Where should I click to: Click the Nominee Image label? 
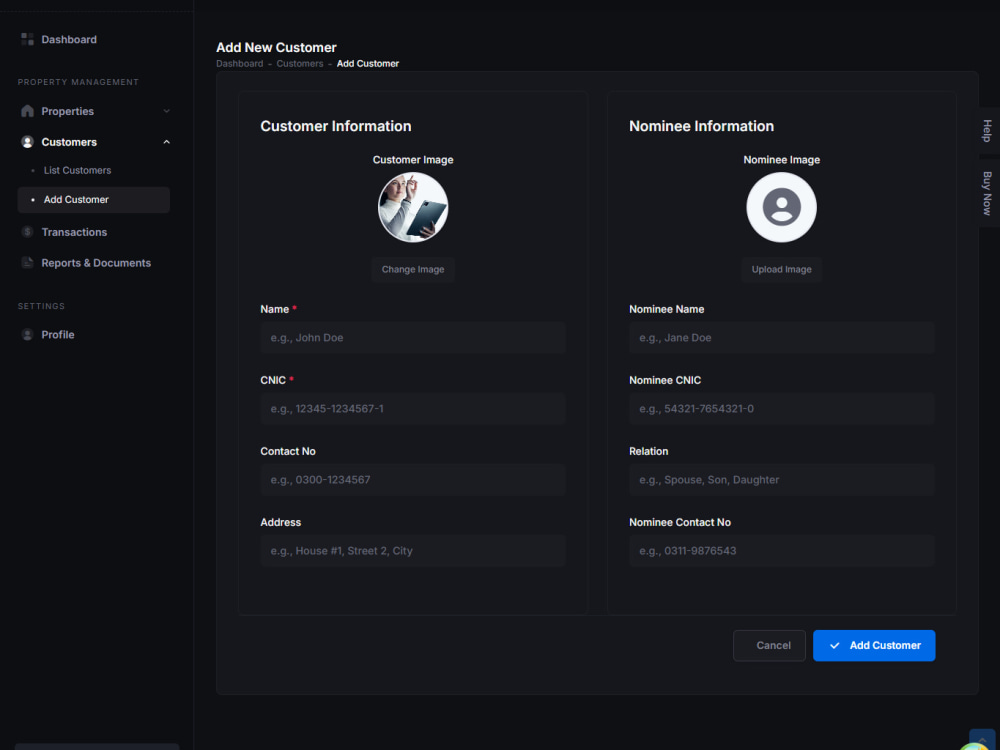coord(781,160)
